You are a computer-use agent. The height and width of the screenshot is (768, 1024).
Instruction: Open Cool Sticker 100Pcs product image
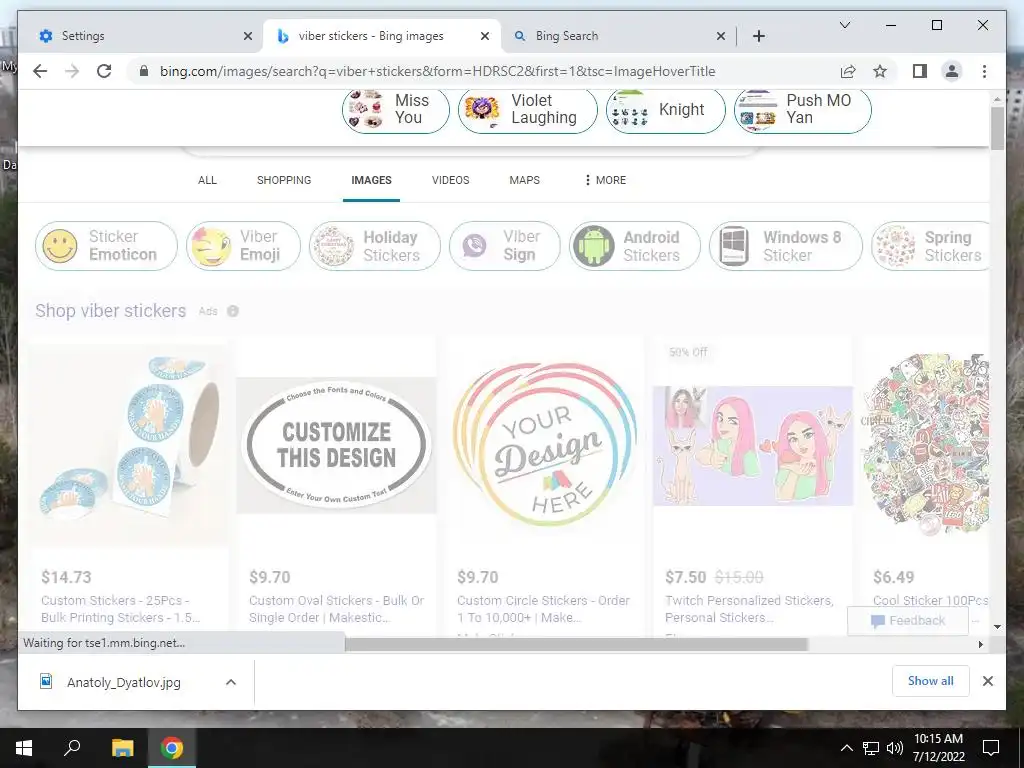925,445
